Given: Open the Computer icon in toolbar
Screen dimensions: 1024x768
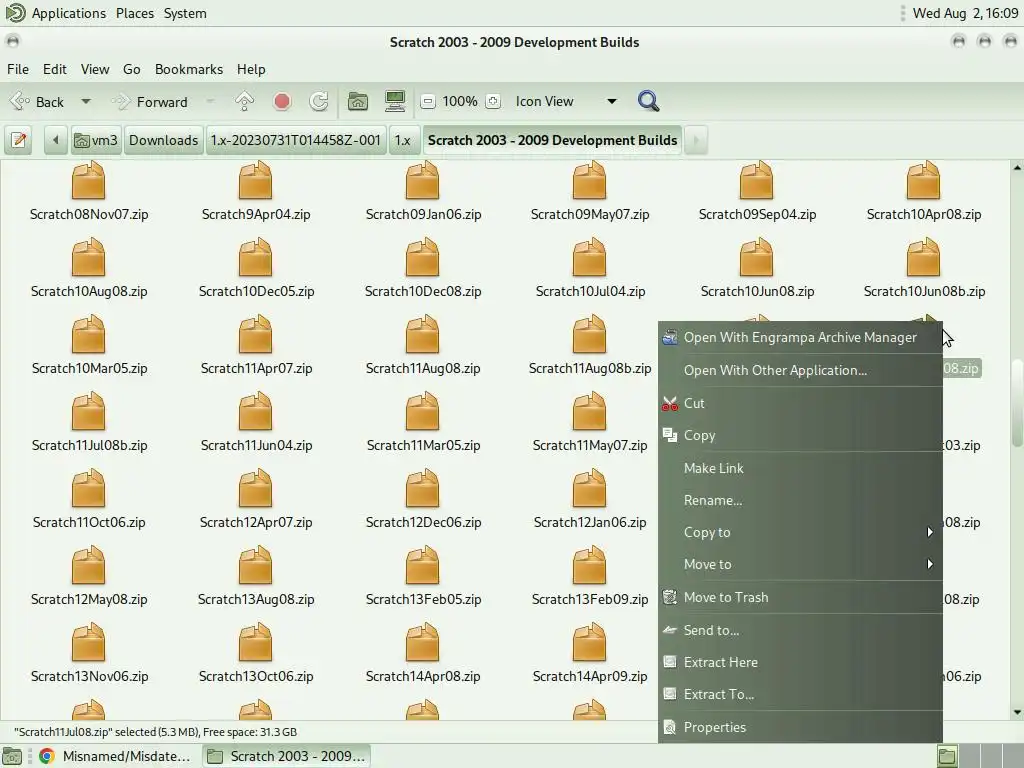Looking at the screenshot, I should point(394,102).
